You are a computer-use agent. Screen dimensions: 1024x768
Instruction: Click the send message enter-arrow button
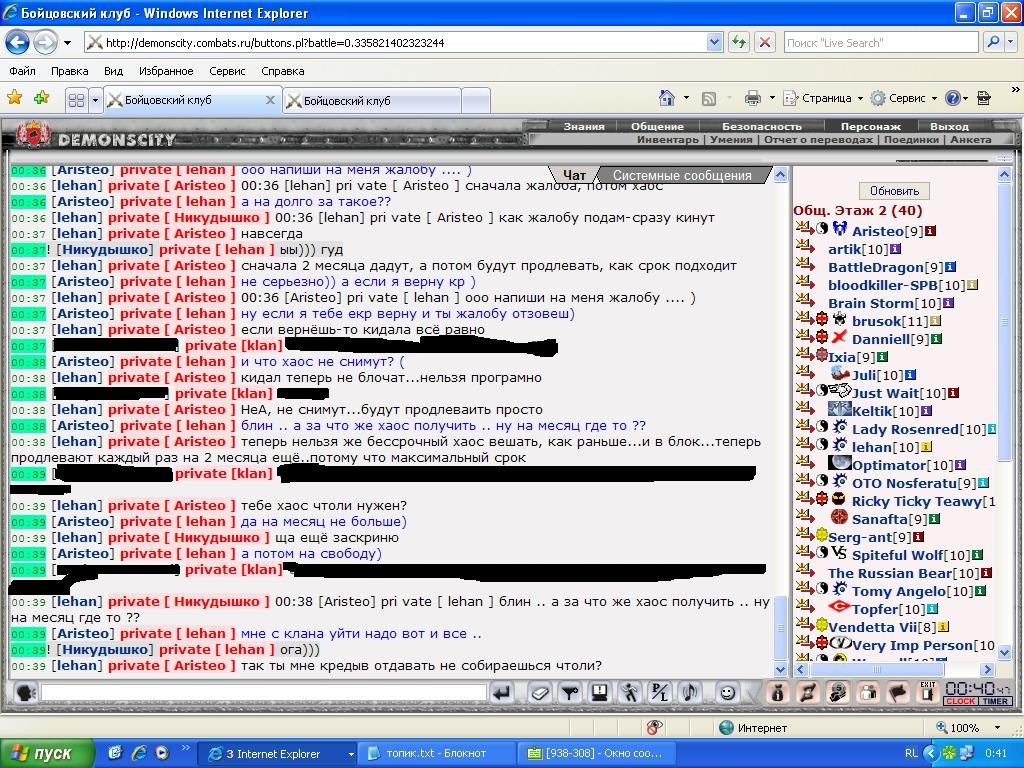[x=502, y=692]
